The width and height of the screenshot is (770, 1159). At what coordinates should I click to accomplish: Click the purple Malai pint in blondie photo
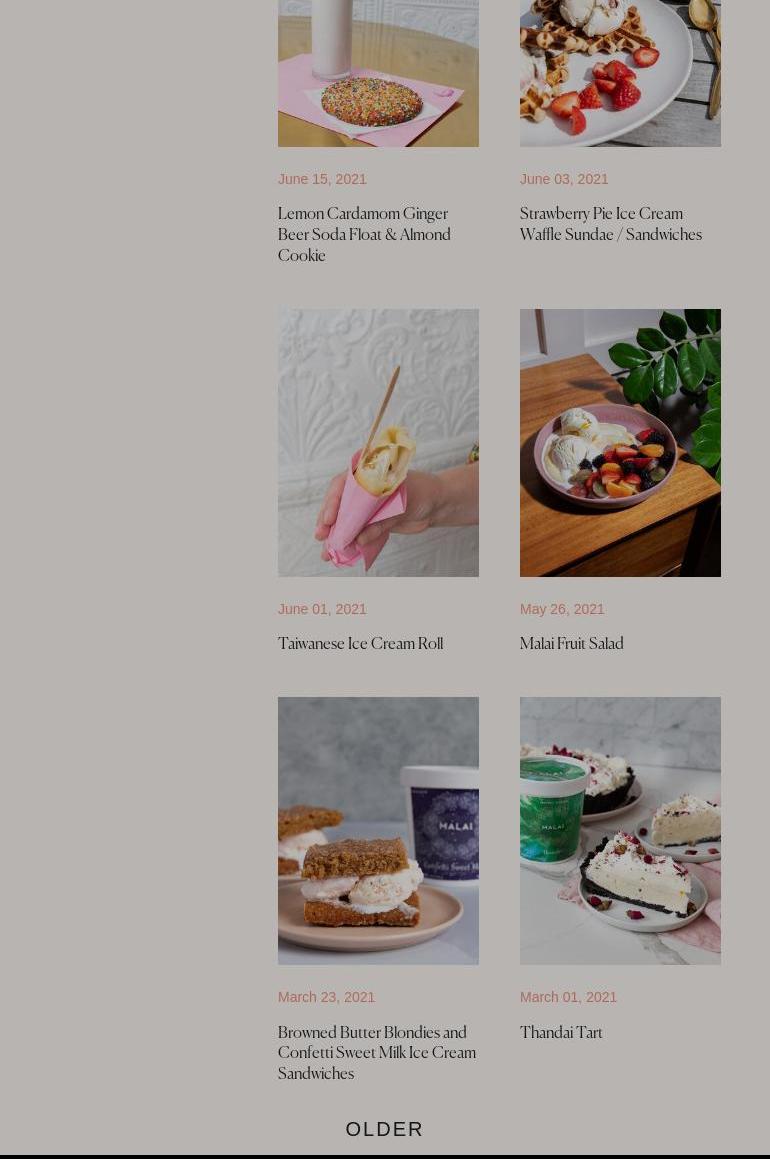pyautogui.click(x=443, y=824)
